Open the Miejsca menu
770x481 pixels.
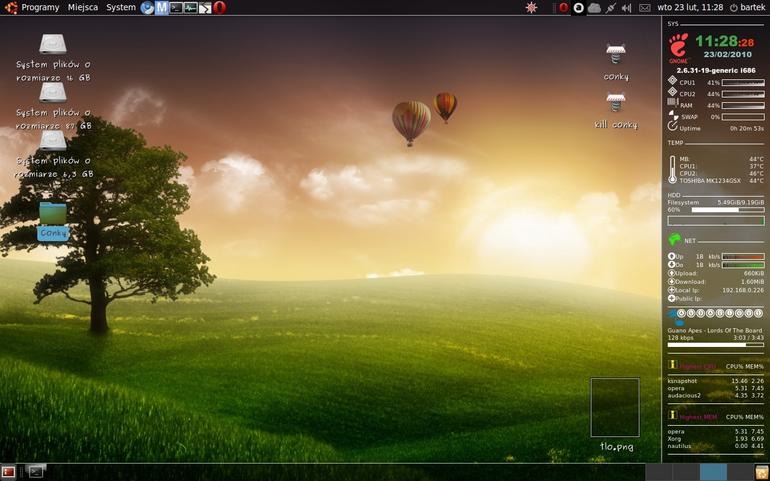[82, 7]
